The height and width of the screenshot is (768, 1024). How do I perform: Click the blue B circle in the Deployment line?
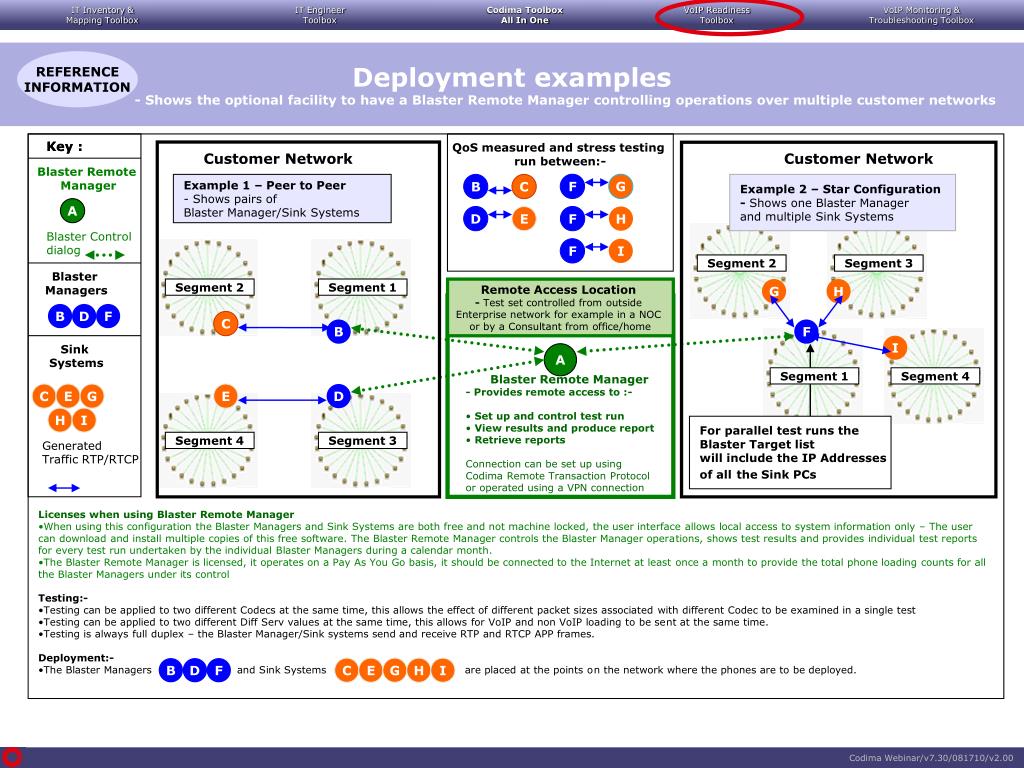tap(171, 670)
